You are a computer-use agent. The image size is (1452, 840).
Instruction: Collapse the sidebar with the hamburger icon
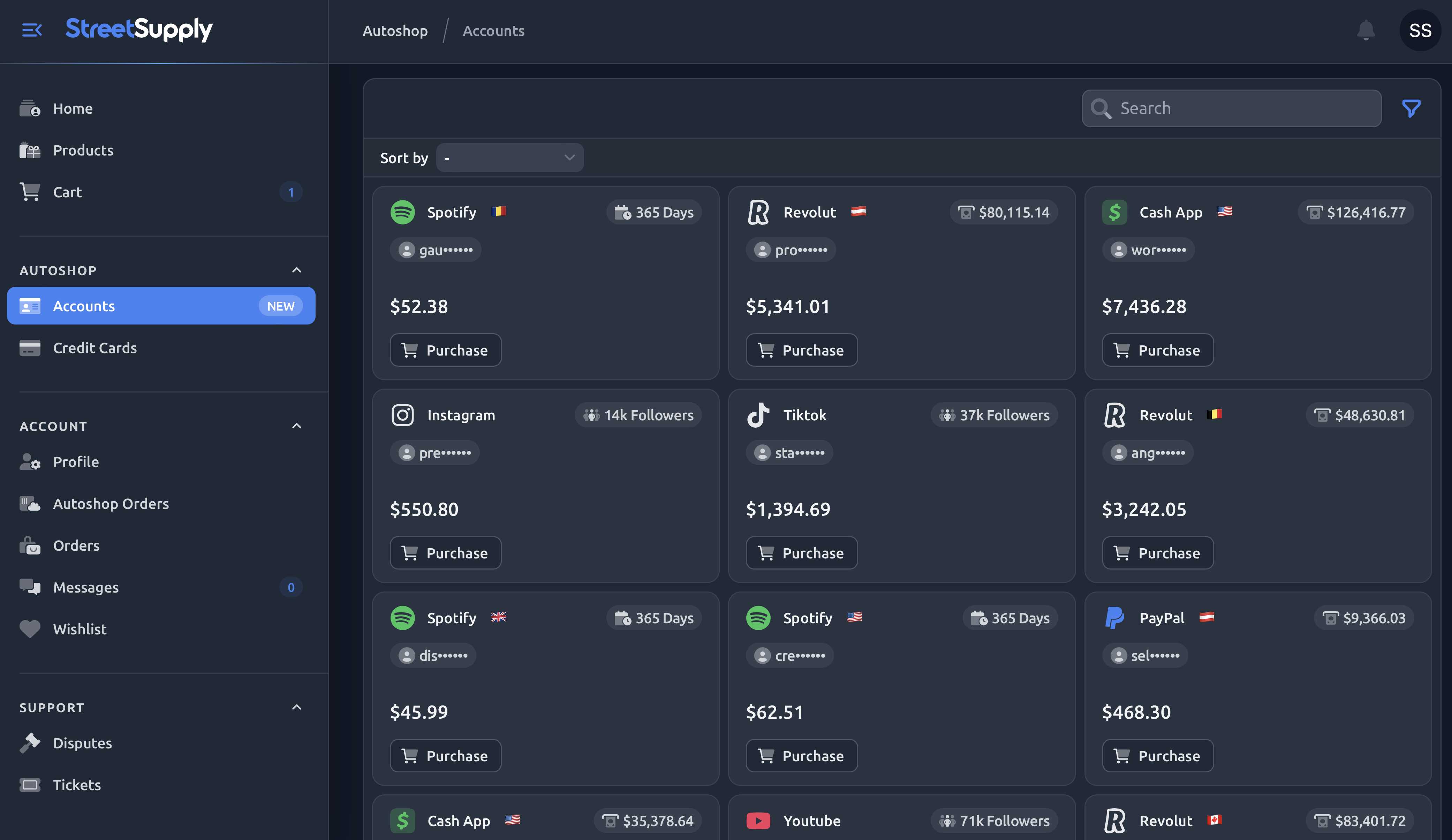pyautogui.click(x=32, y=30)
